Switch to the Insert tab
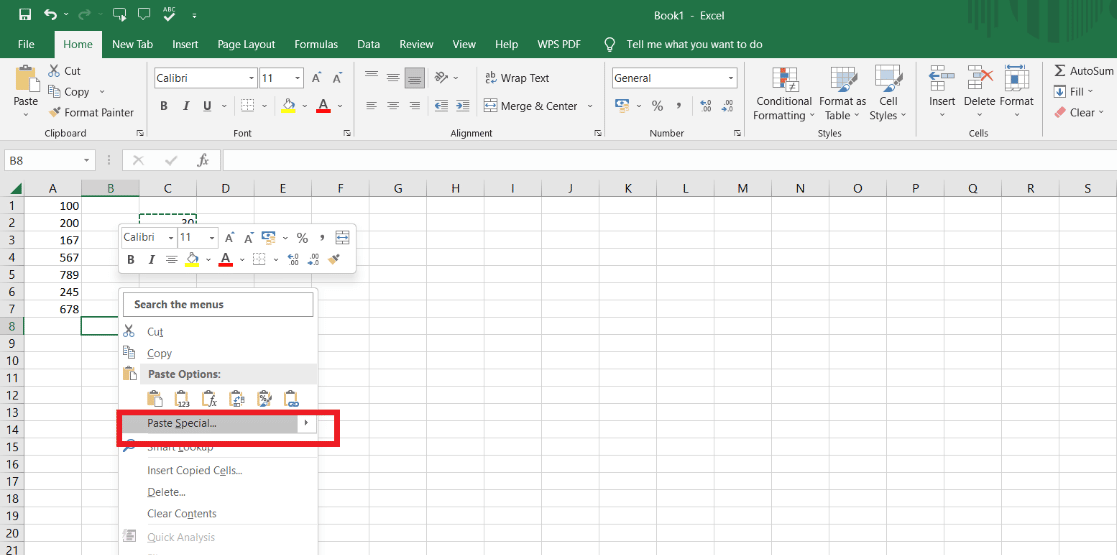This screenshot has height=555, width=1117. [185, 44]
